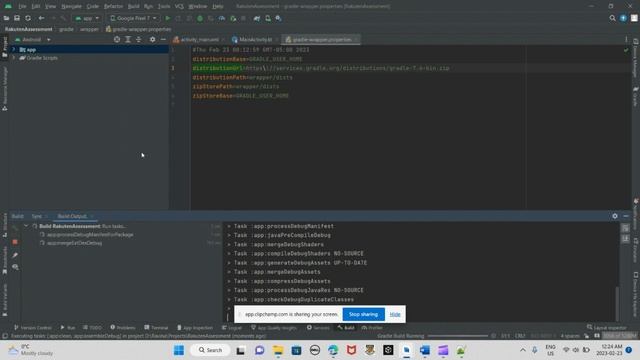Stop the build with red square icon
Screen dimensions: 640x360
(x=15, y=242)
